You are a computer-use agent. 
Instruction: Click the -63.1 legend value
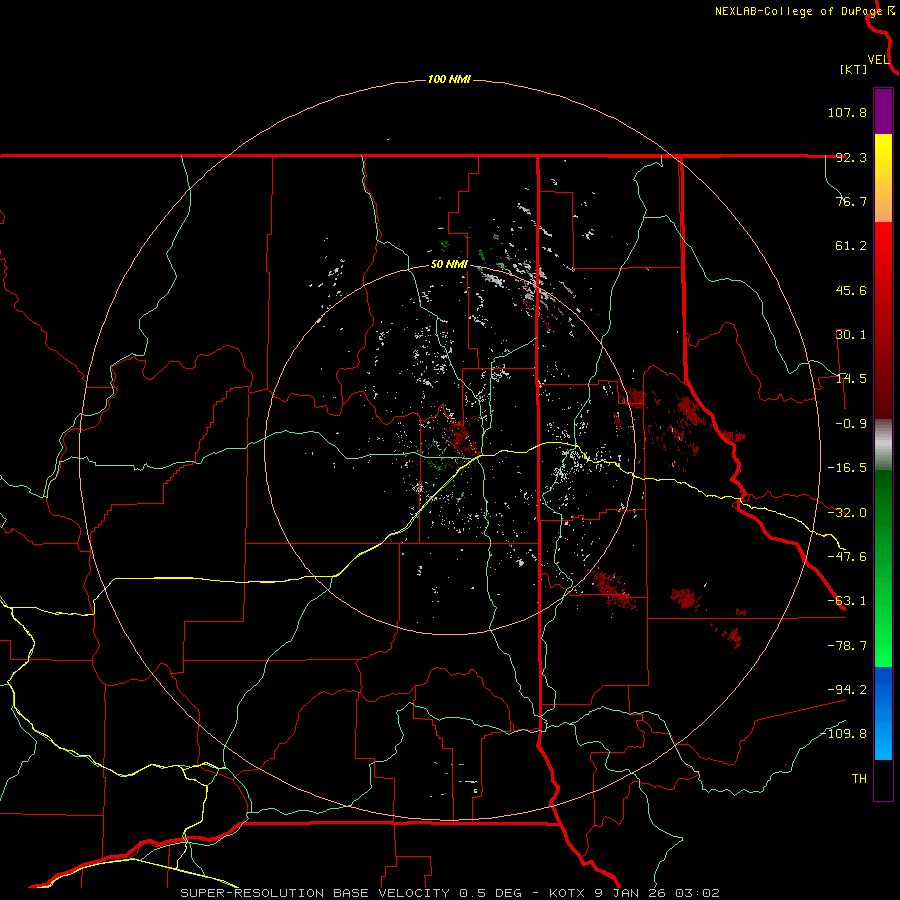[x=847, y=601]
